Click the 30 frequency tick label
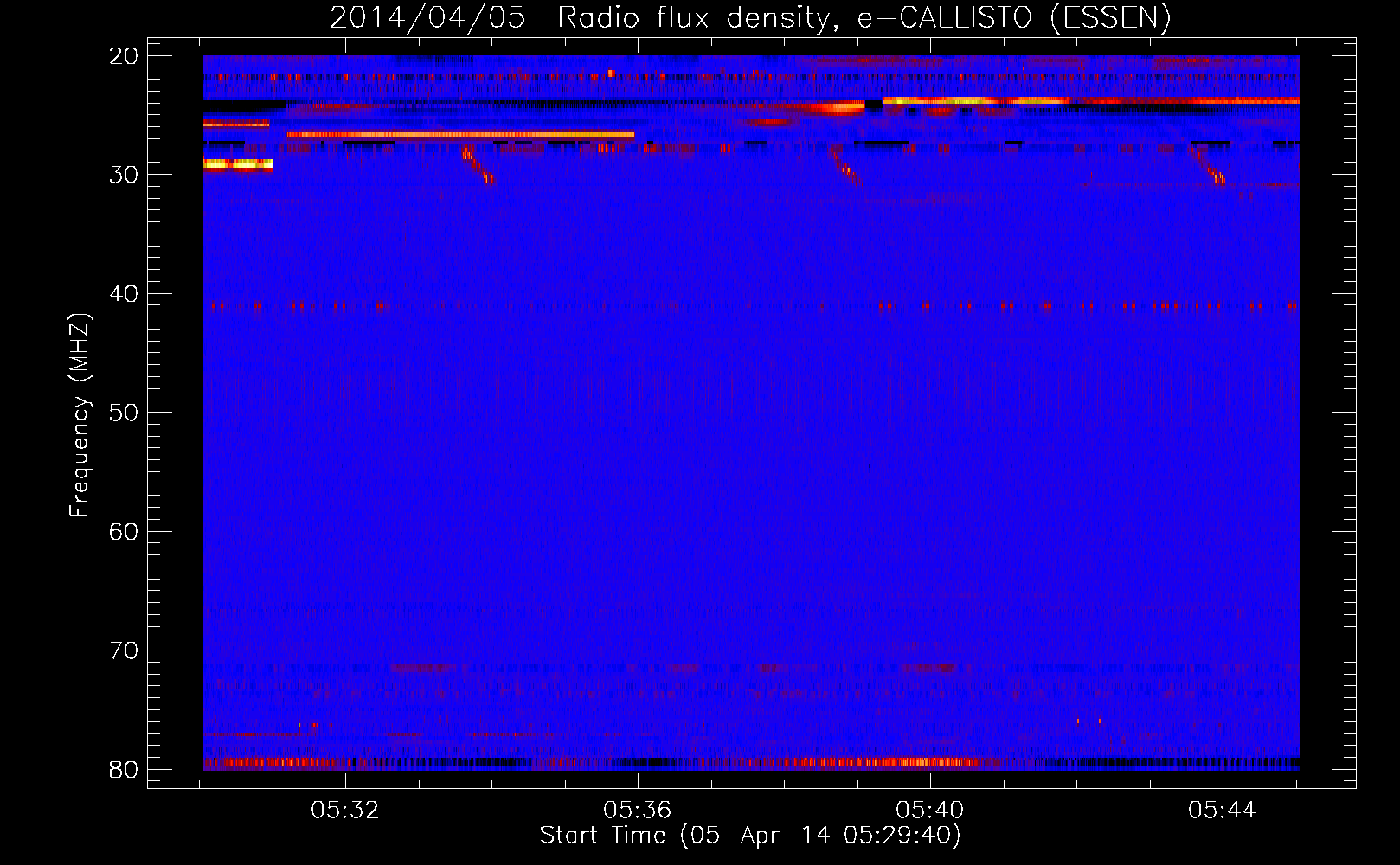 124,175
